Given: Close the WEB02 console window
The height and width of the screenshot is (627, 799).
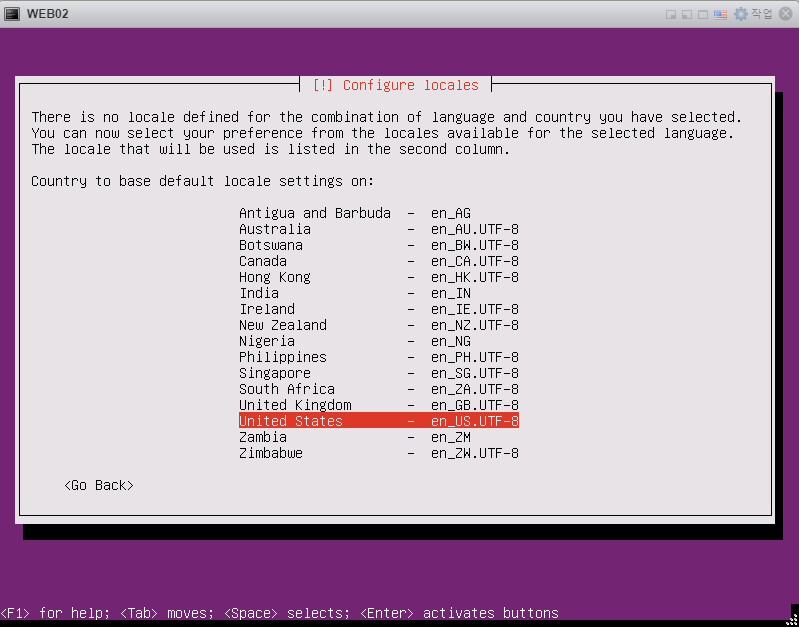Looking at the screenshot, I should (786, 14).
